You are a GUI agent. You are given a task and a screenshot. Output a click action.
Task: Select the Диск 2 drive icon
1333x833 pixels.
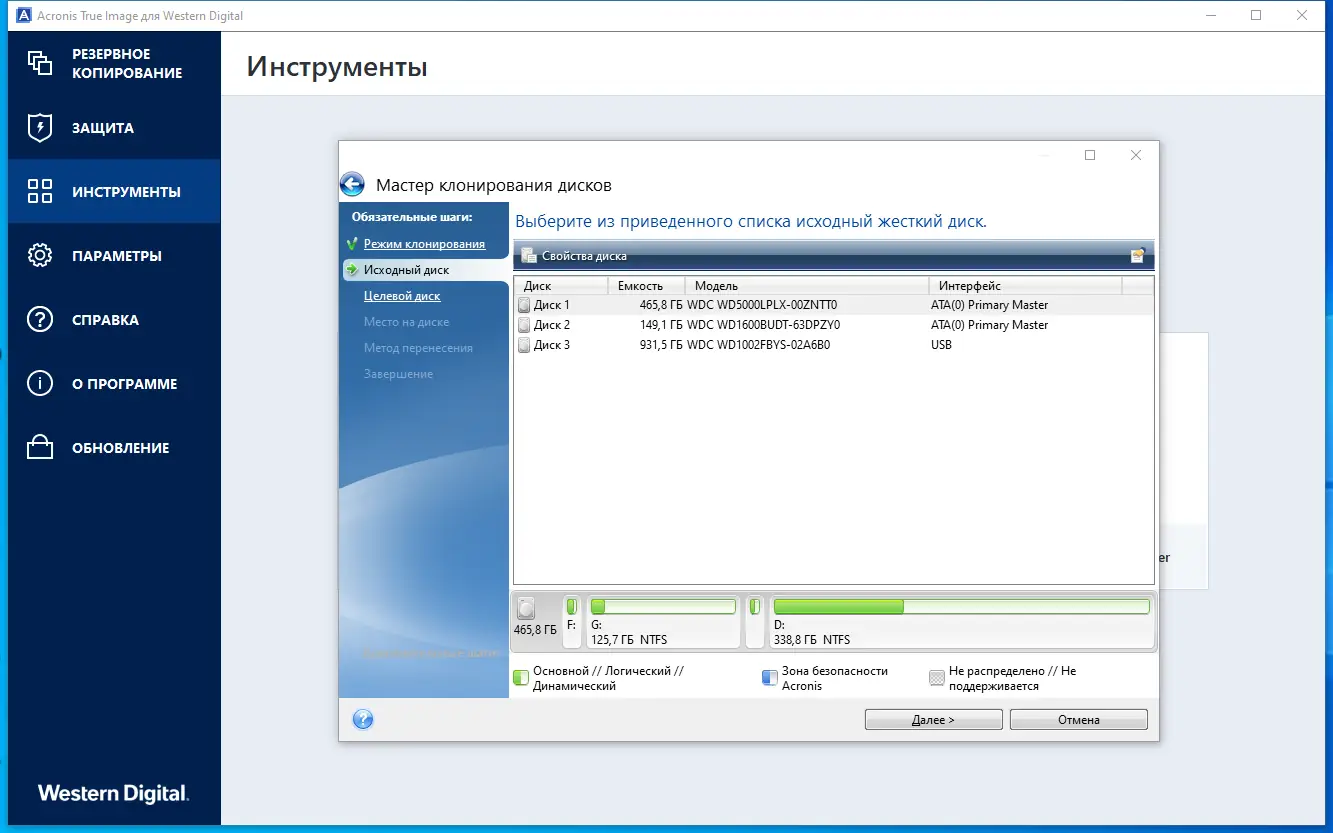tap(524, 325)
